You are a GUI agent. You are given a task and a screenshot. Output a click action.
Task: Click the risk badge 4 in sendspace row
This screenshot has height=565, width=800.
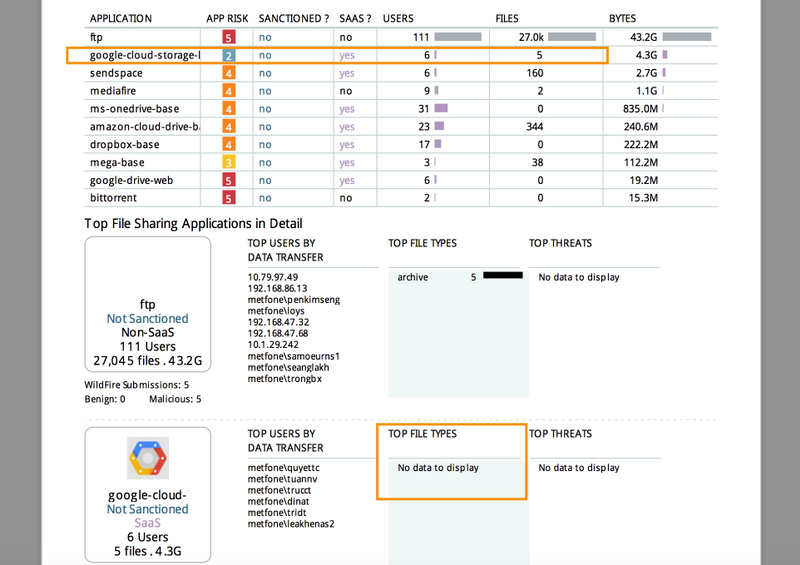click(229, 73)
